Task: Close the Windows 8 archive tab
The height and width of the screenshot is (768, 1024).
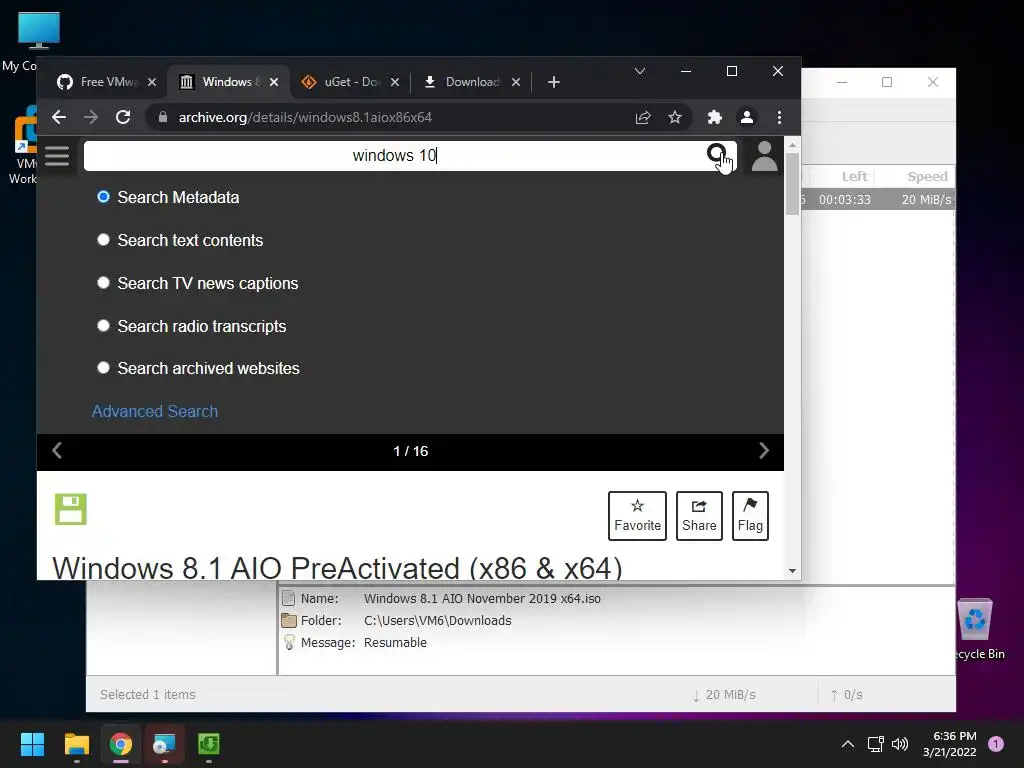Action: click(274, 82)
